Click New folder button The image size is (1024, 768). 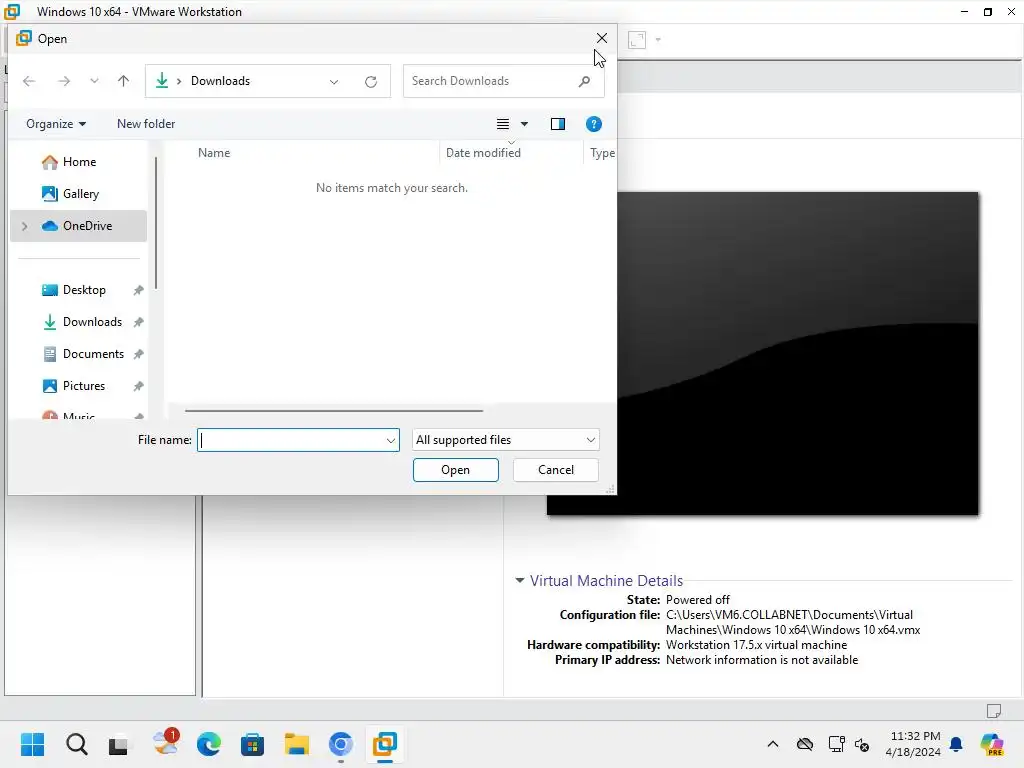tap(146, 124)
